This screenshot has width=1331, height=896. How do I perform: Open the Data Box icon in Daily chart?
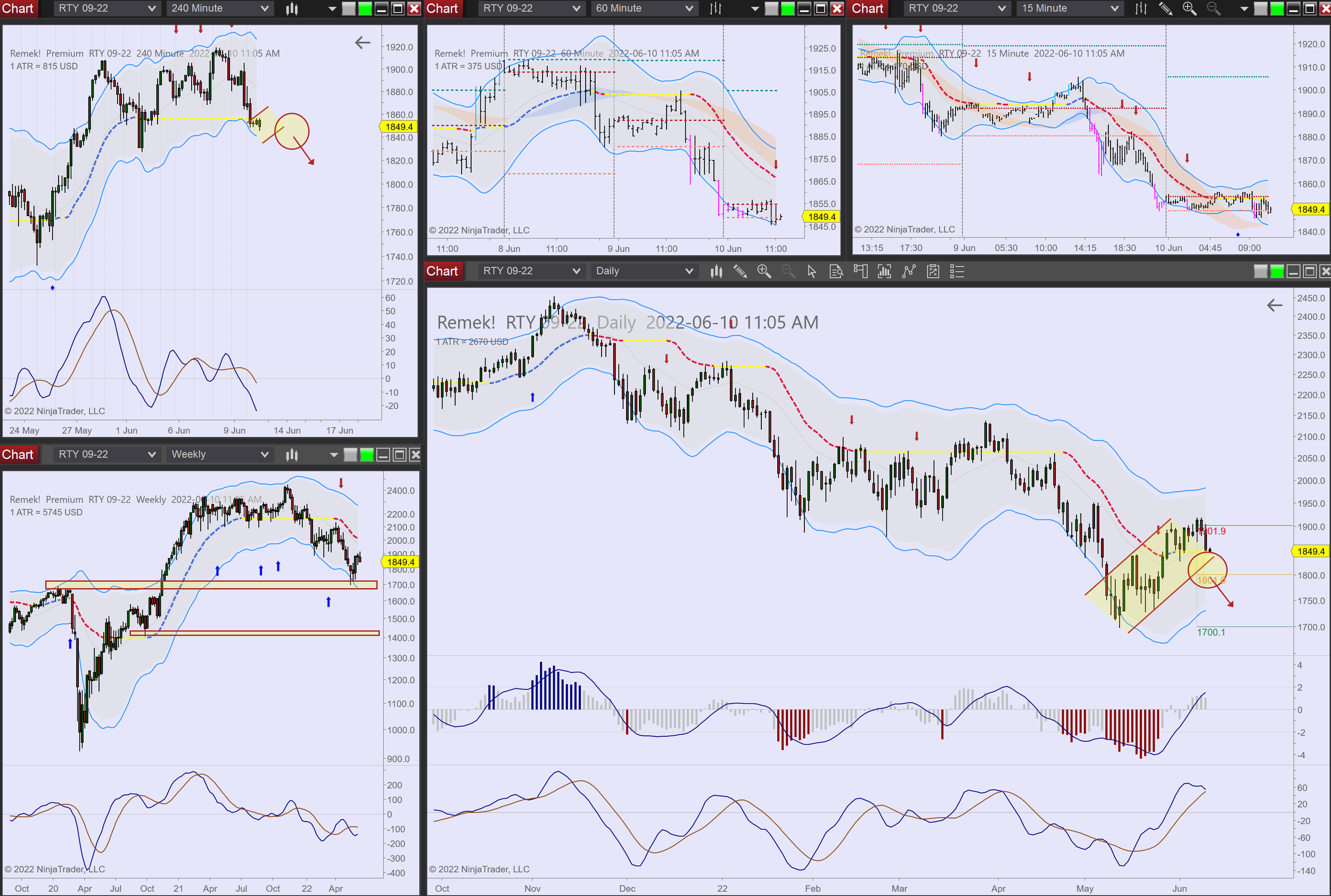click(x=836, y=272)
